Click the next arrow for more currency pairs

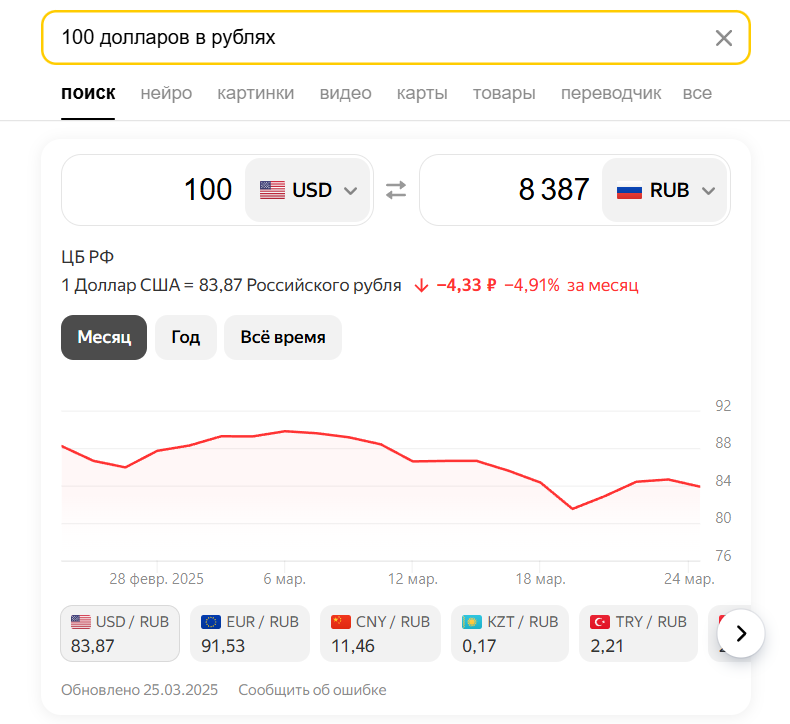[740, 633]
